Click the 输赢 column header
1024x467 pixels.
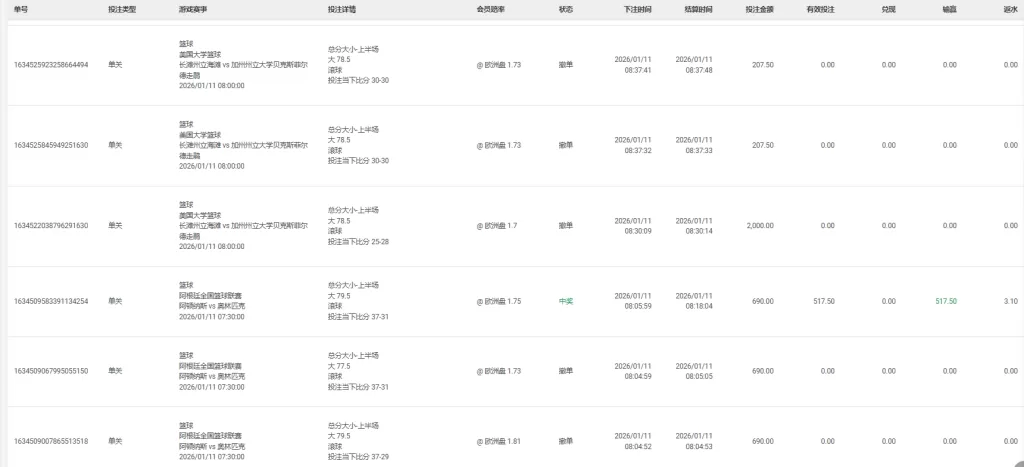point(948,8)
